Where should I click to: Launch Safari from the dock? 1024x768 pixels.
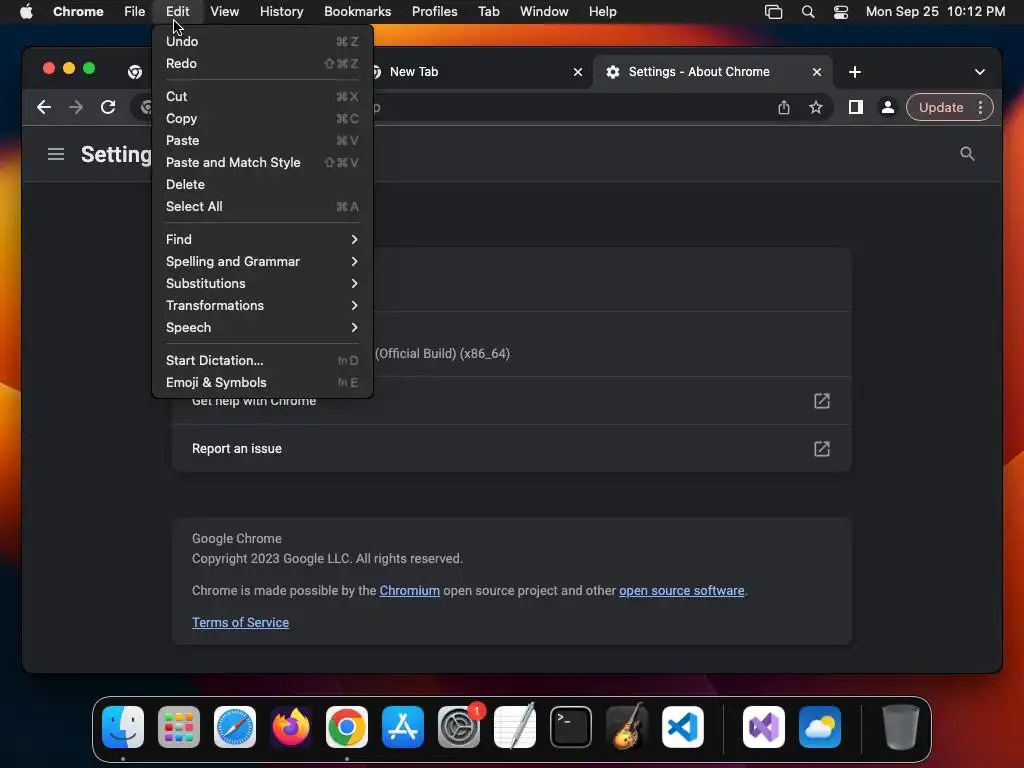tap(235, 727)
